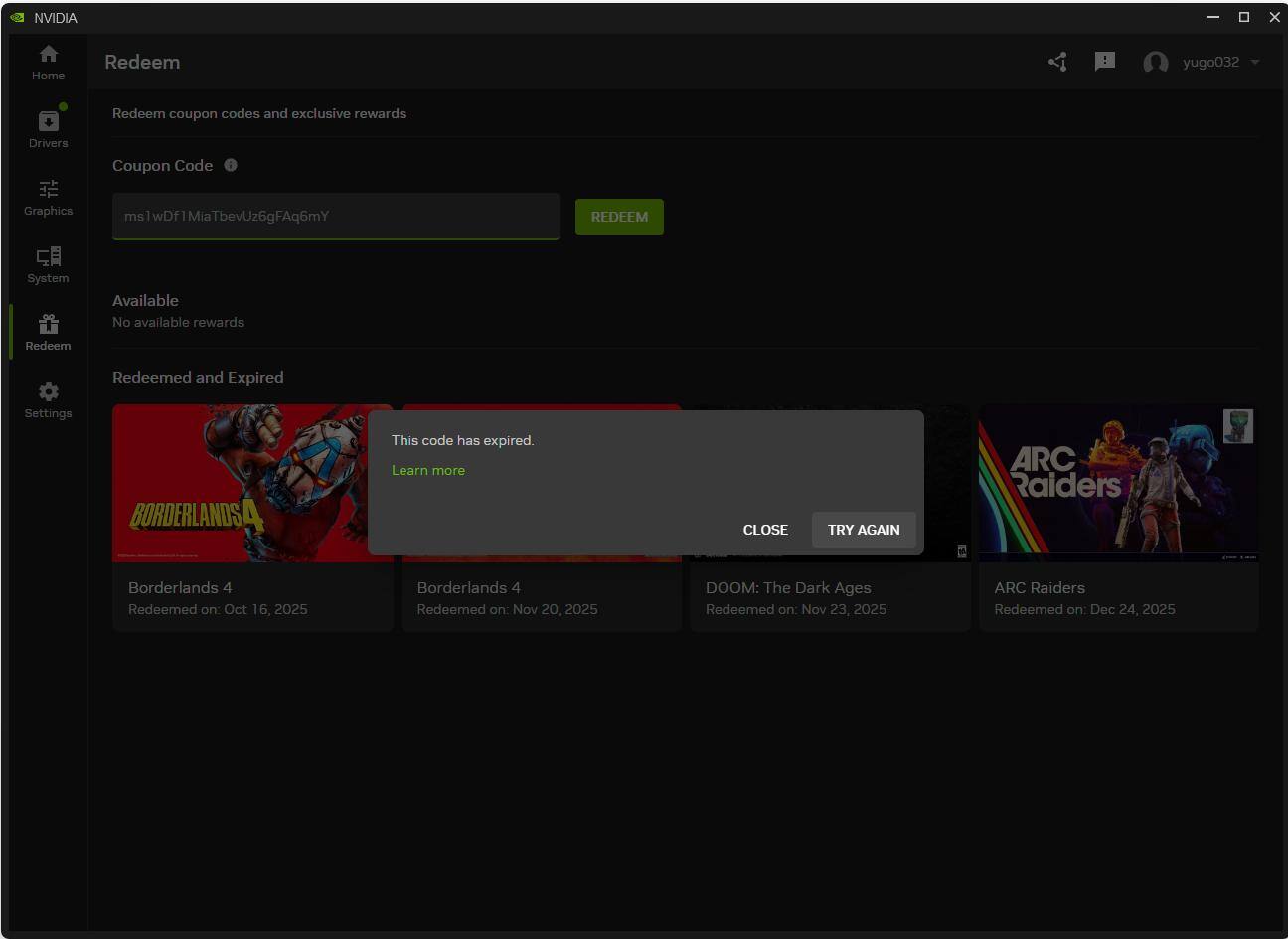Click the user avatar icon
Viewport: 1288px width, 939px height.
click(1155, 63)
